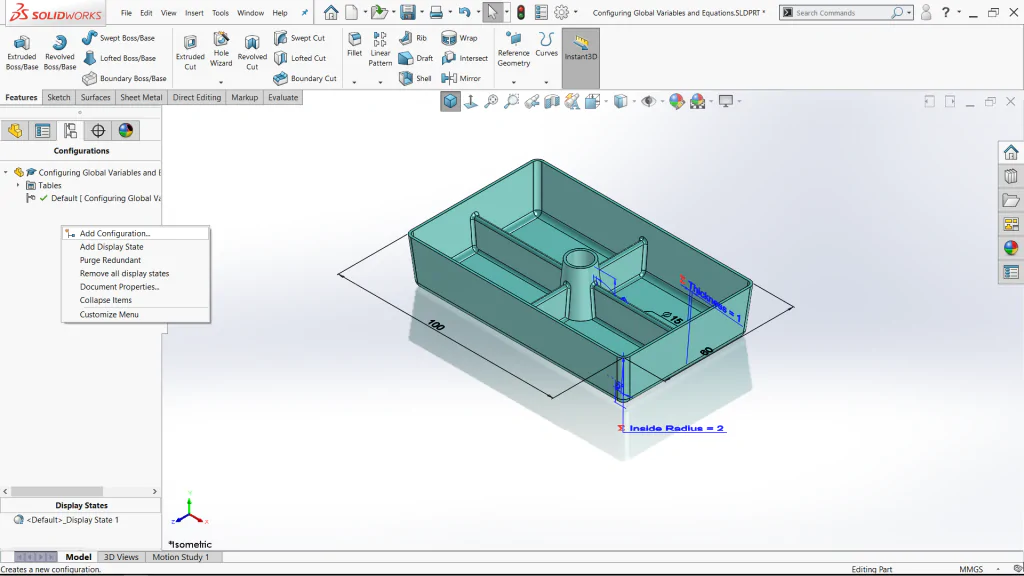Image resolution: width=1024 pixels, height=576 pixels.
Task: Select the Extruded Cut tool
Action: [x=190, y=52]
